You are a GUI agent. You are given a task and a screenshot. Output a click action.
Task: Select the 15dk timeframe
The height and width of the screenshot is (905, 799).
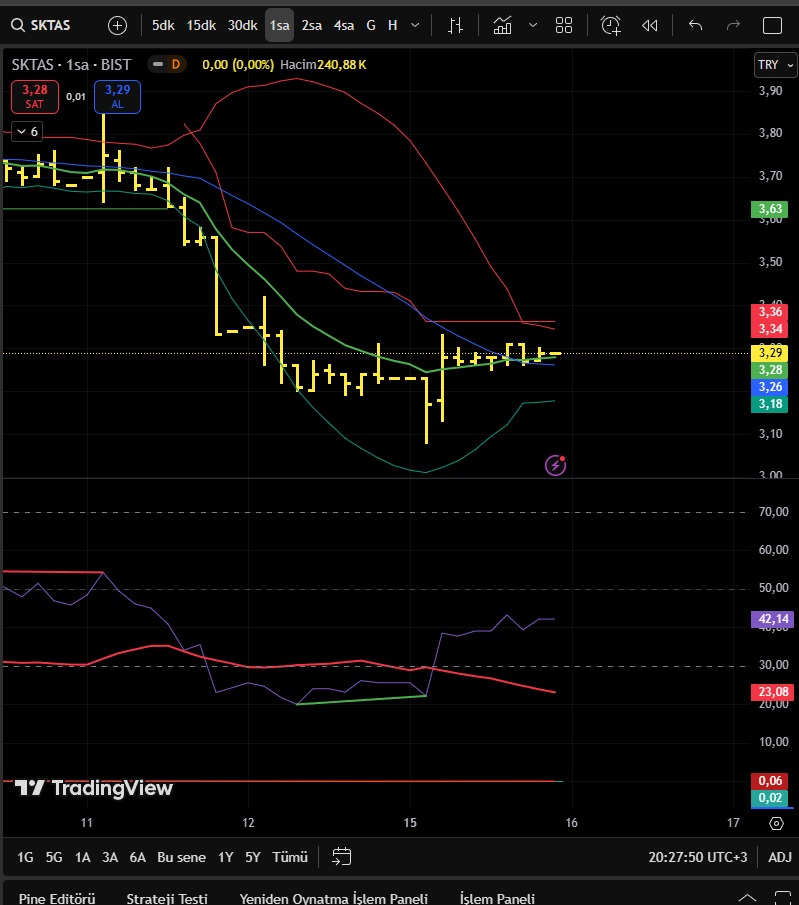(x=201, y=25)
